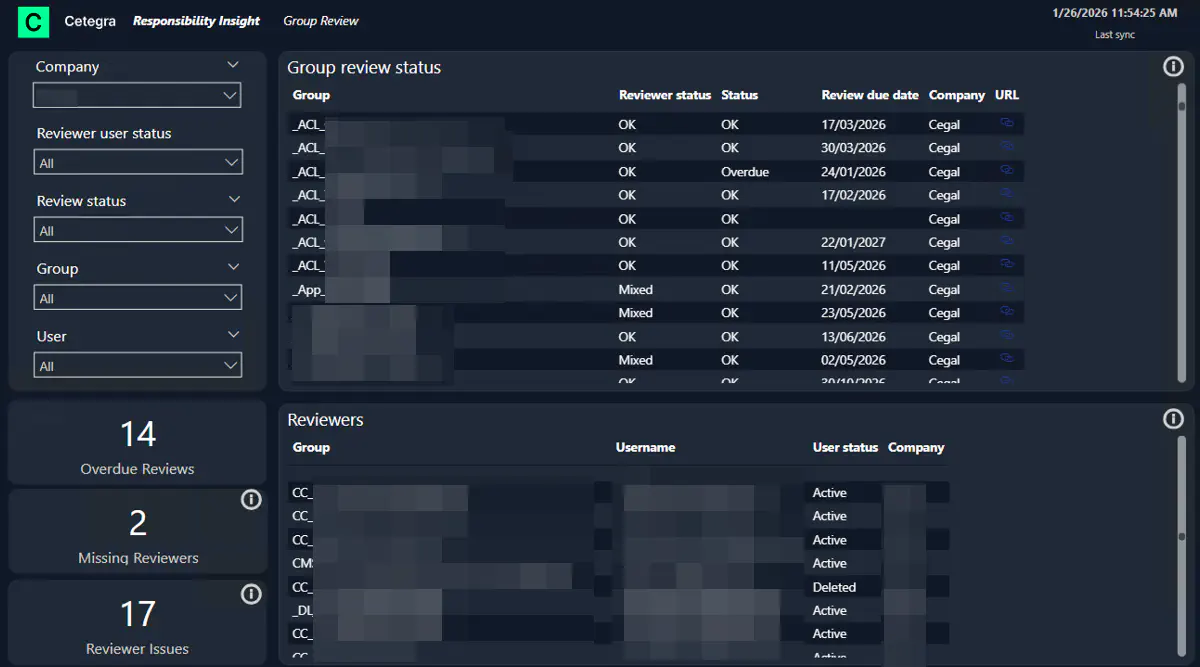Collapse the Company filter chevron

[x=233, y=65]
